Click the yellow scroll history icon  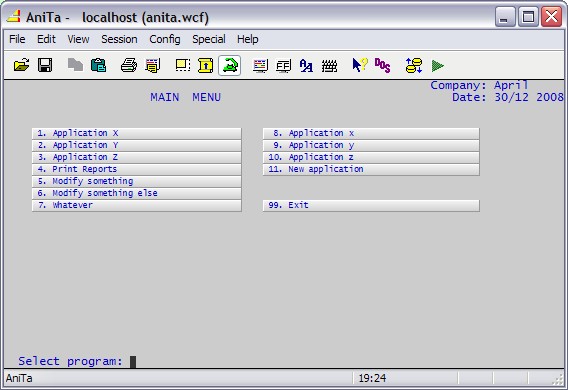pos(205,66)
